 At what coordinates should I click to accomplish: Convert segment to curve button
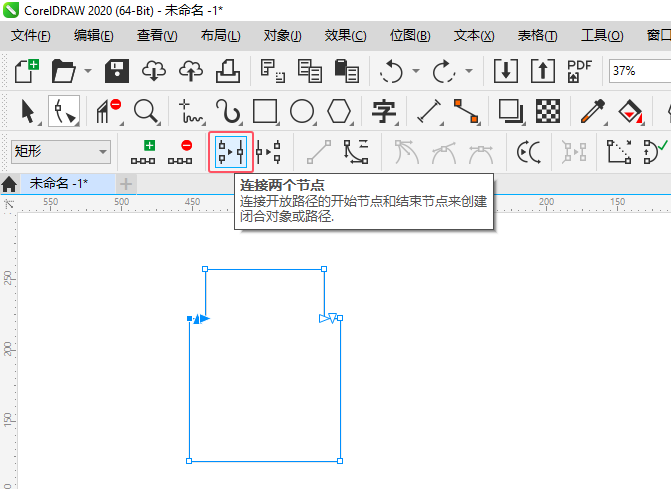[356, 152]
